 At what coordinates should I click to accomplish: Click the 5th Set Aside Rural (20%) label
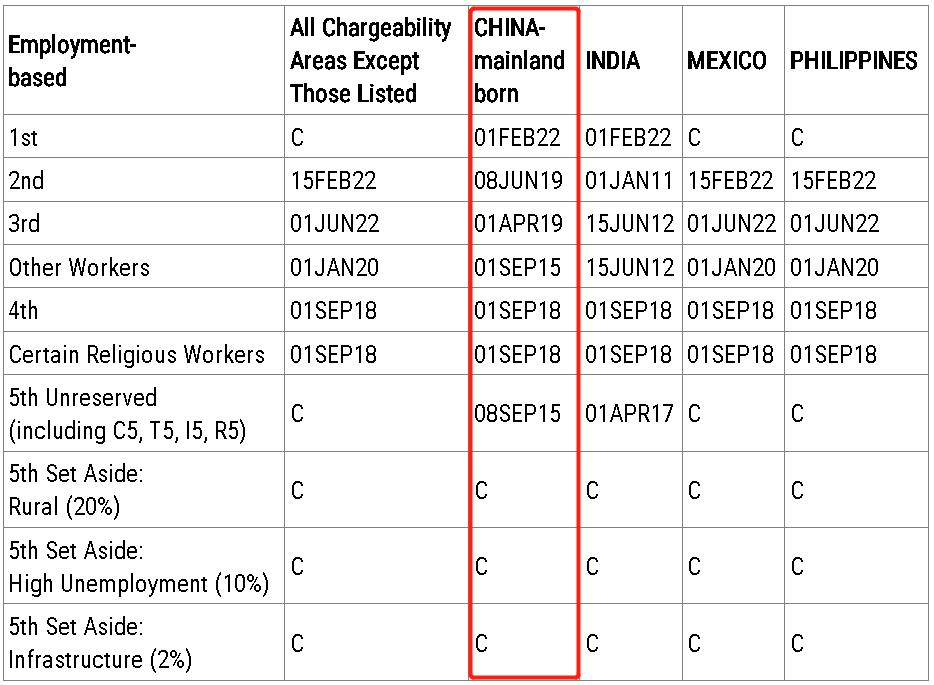[76, 490]
